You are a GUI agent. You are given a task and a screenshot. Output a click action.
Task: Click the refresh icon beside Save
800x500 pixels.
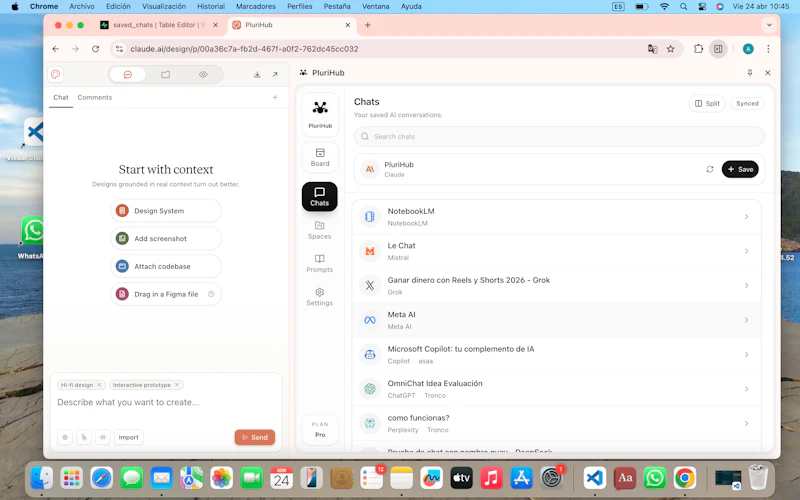(710, 169)
